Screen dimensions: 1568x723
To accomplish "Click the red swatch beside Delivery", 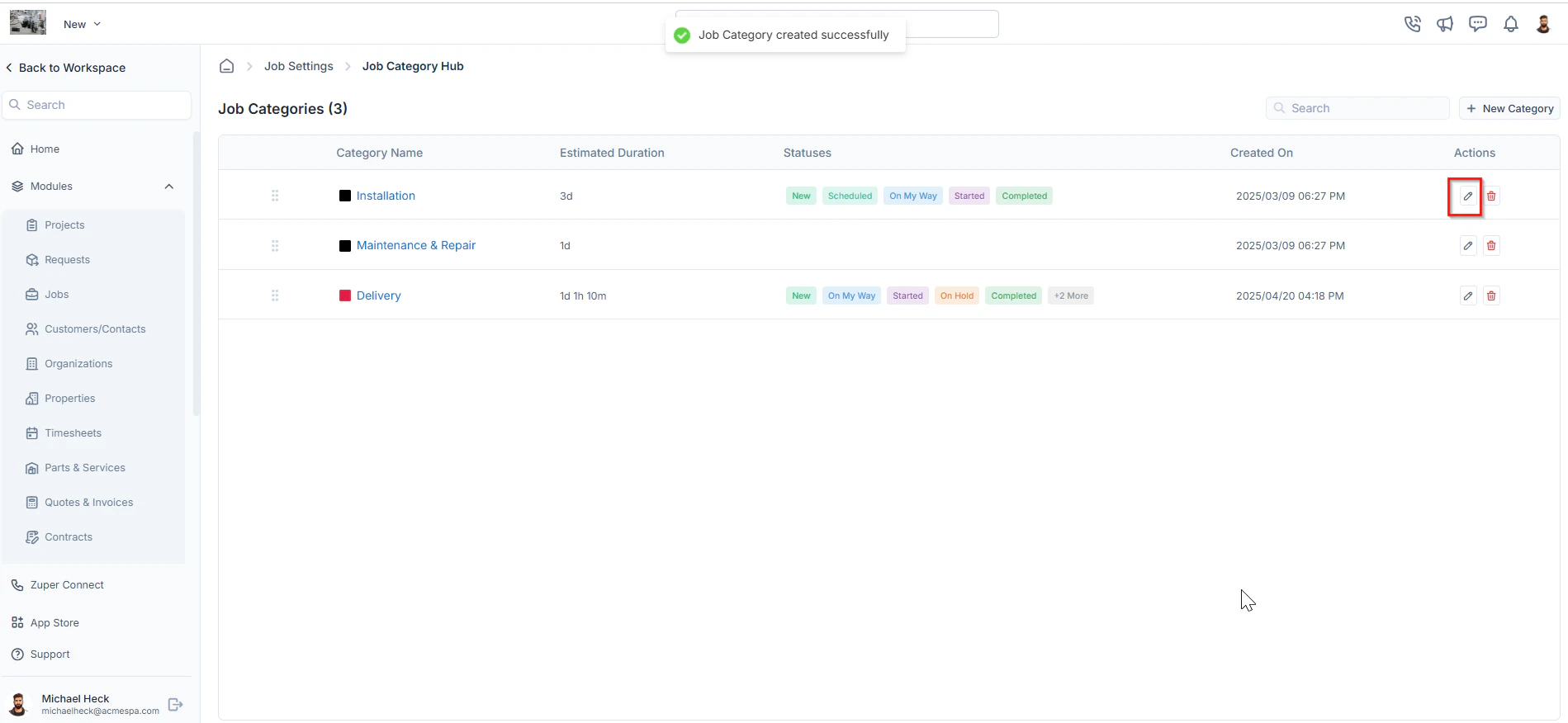I will click(x=345, y=295).
